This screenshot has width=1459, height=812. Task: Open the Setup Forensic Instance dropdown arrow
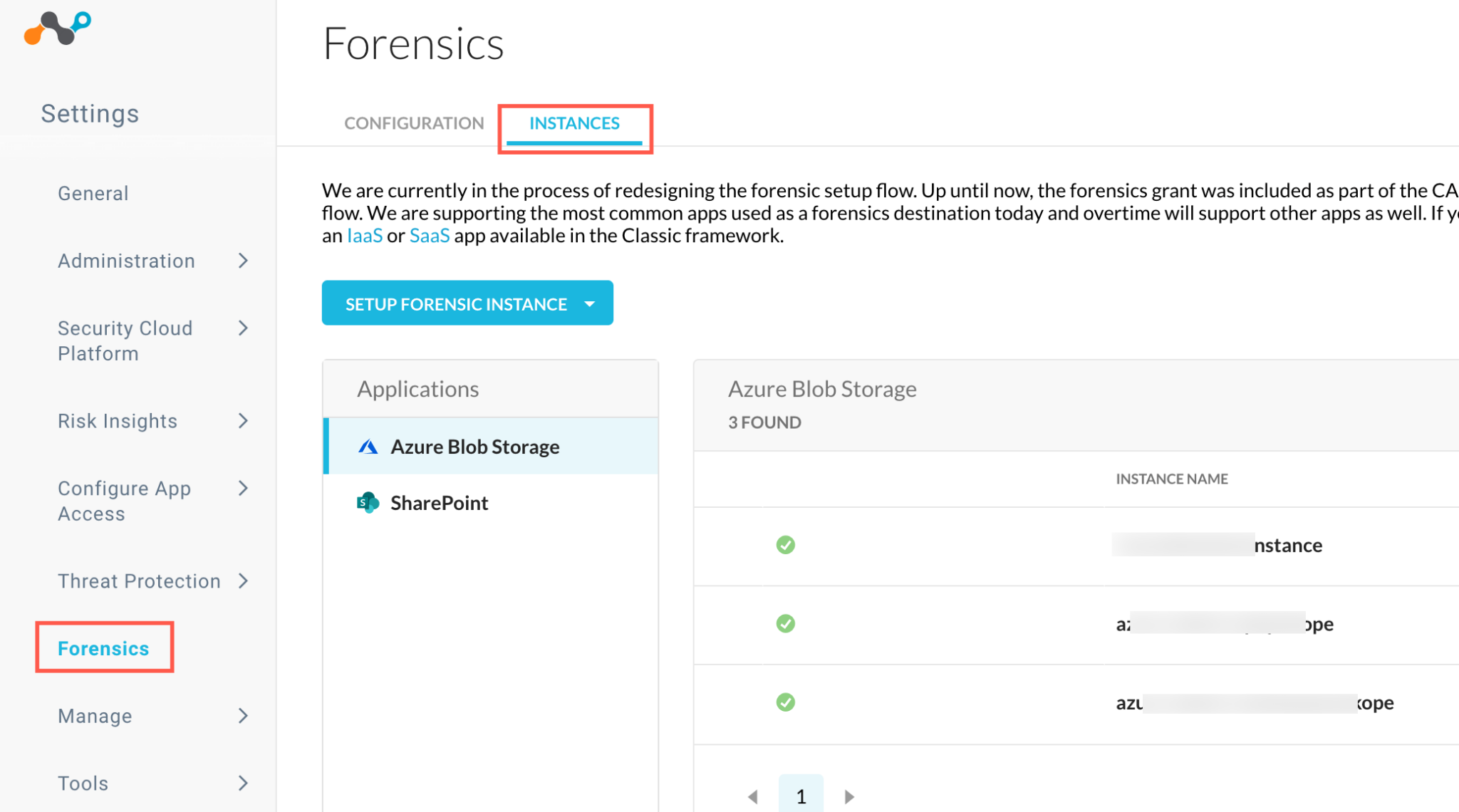590,303
